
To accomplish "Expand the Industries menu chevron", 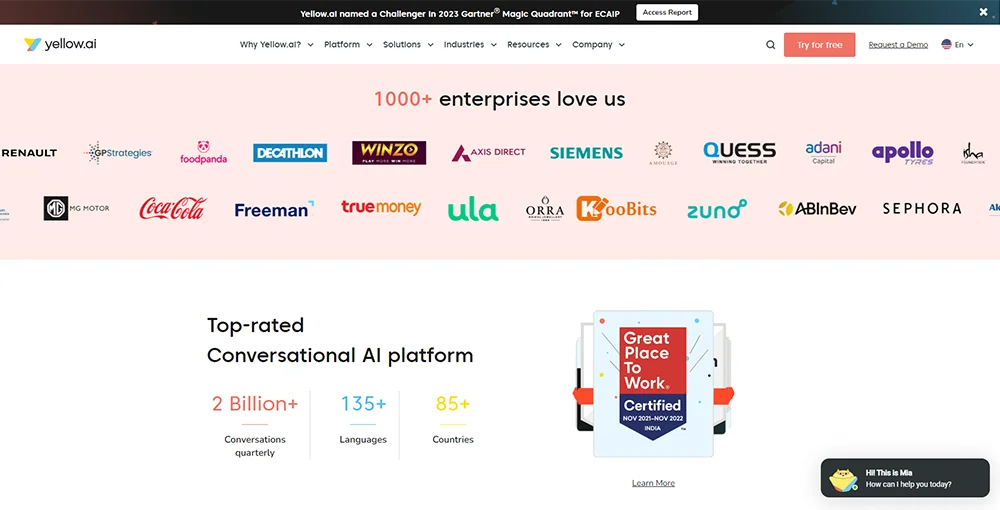I will 494,45.
